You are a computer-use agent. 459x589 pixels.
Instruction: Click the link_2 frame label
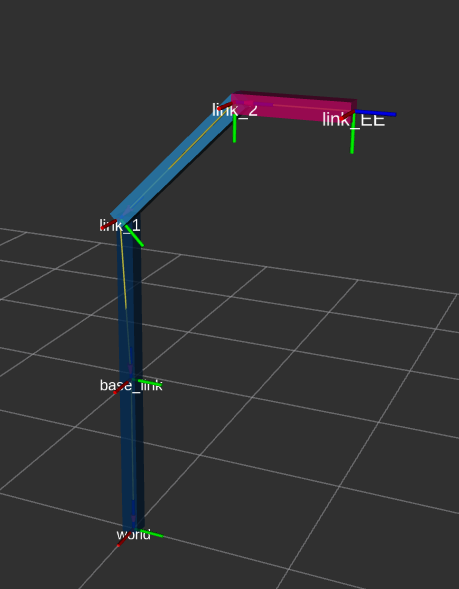235,110
